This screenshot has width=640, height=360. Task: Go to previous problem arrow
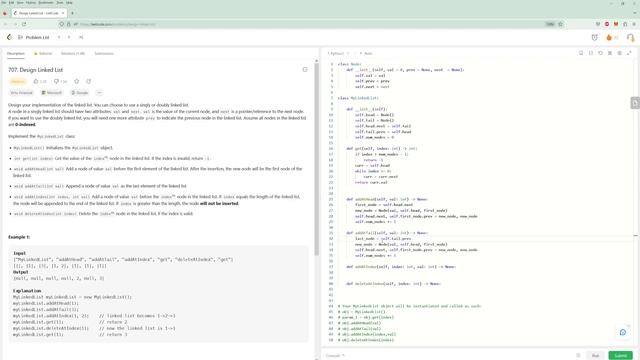pyautogui.click(x=59, y=37)
